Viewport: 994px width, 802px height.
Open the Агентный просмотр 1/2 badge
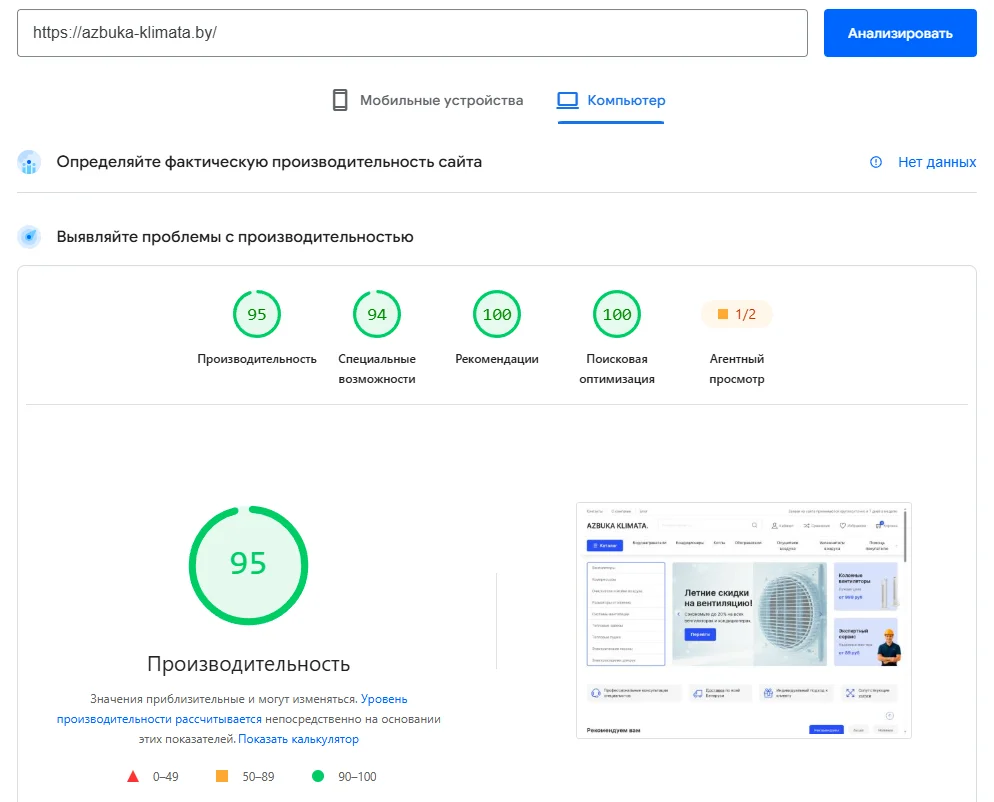(x=737, y=314)
